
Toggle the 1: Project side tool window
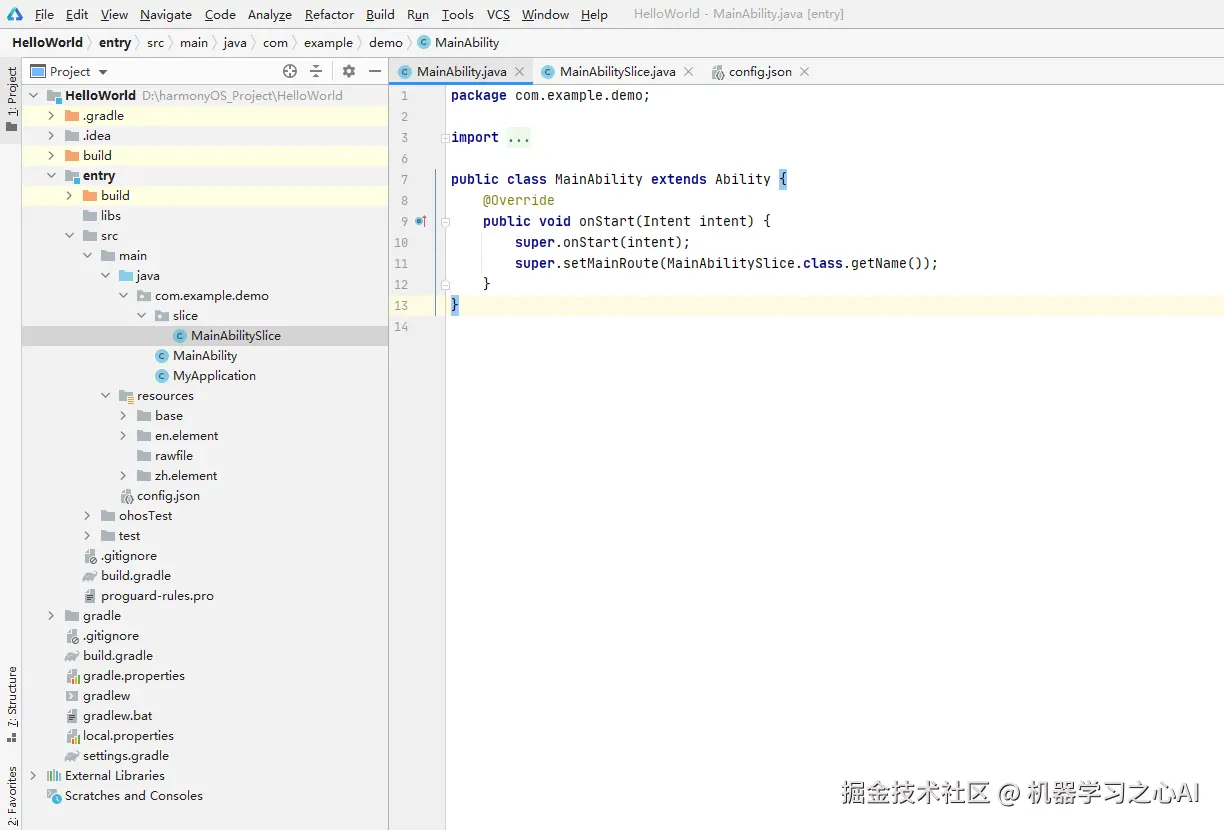tap(11, 100)
